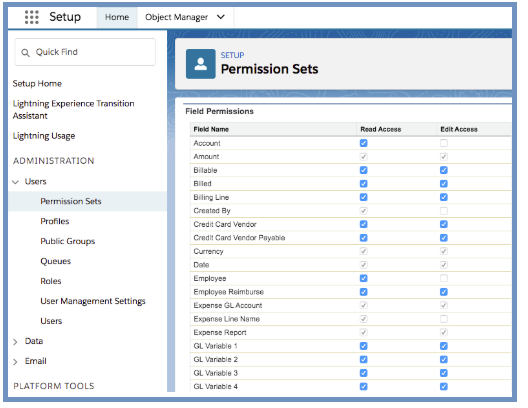Uncheck Read Access for Billable
Viewport: 528px width, 408px height.
pos(363,170)
